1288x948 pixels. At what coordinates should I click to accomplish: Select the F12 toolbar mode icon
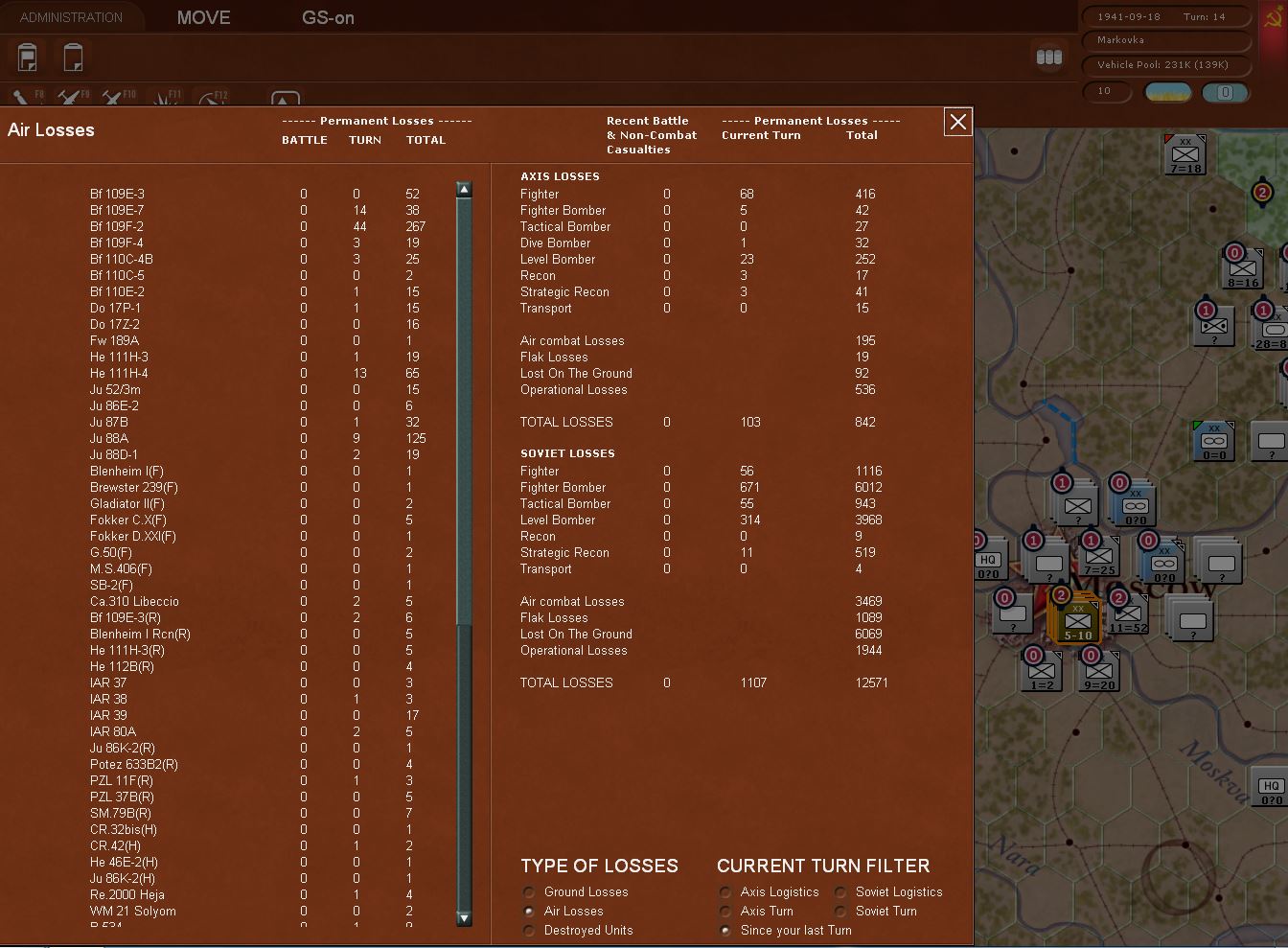click(x=213, y=97)
